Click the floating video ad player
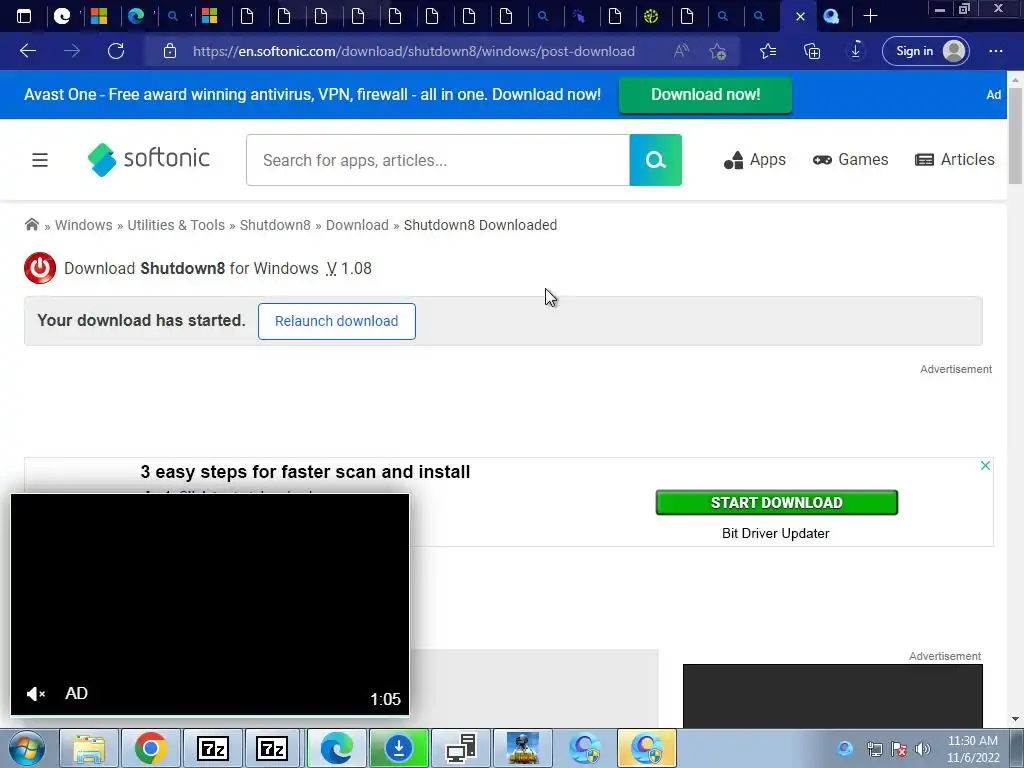The height and width of the screenshot is (768, 1024). coord(210,604)
